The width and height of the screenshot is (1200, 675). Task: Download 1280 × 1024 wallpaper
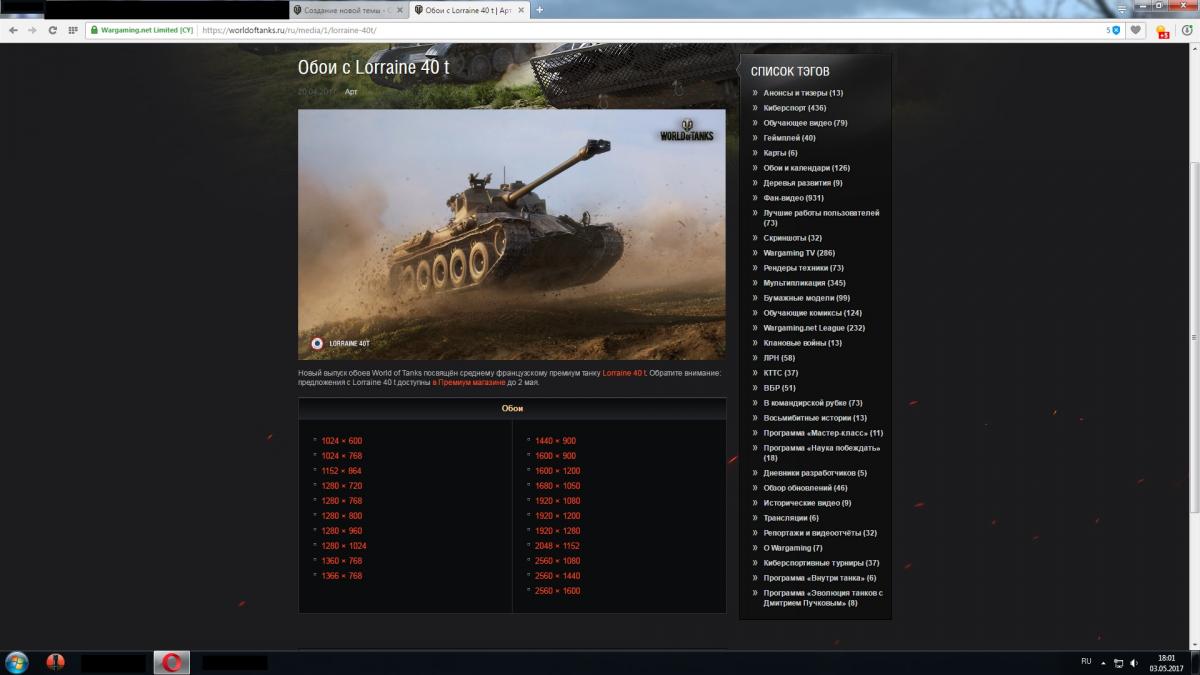(344, 546)
